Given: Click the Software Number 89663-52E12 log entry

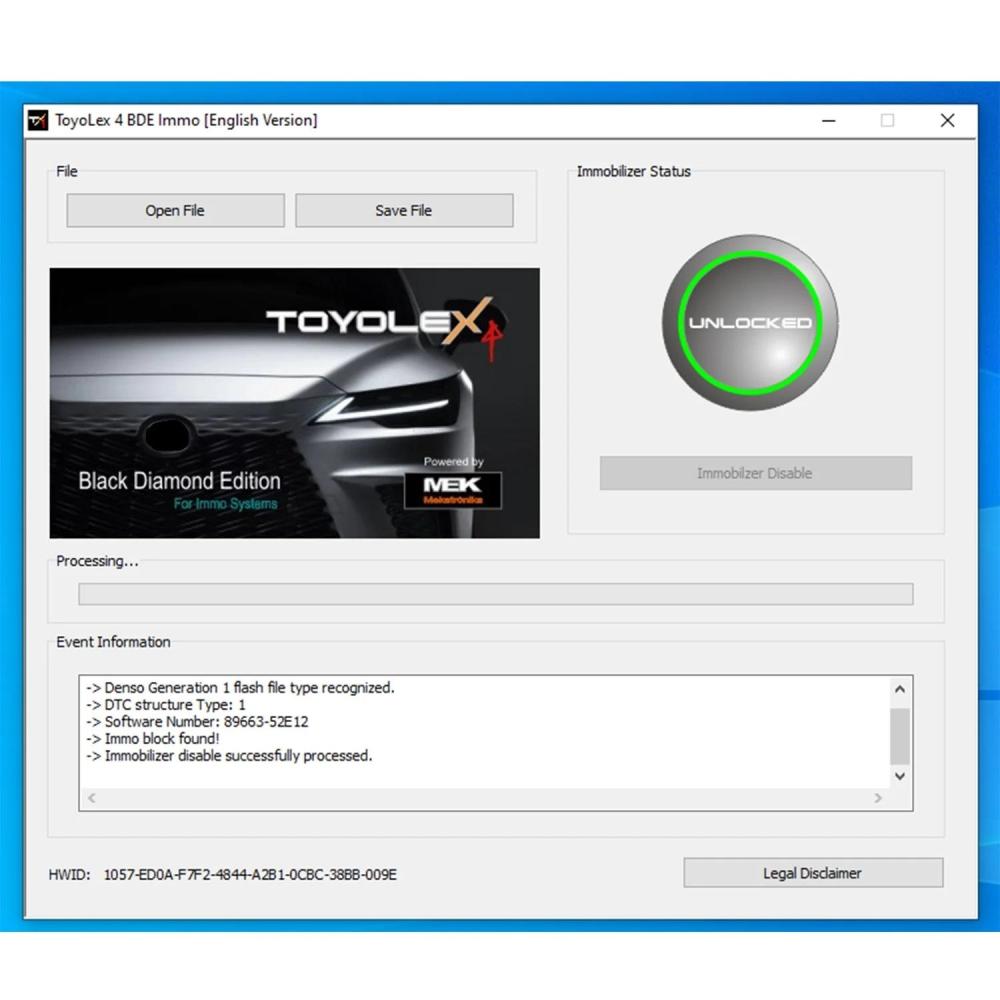Looking at the screenshot, I should (x=197, y=721).
